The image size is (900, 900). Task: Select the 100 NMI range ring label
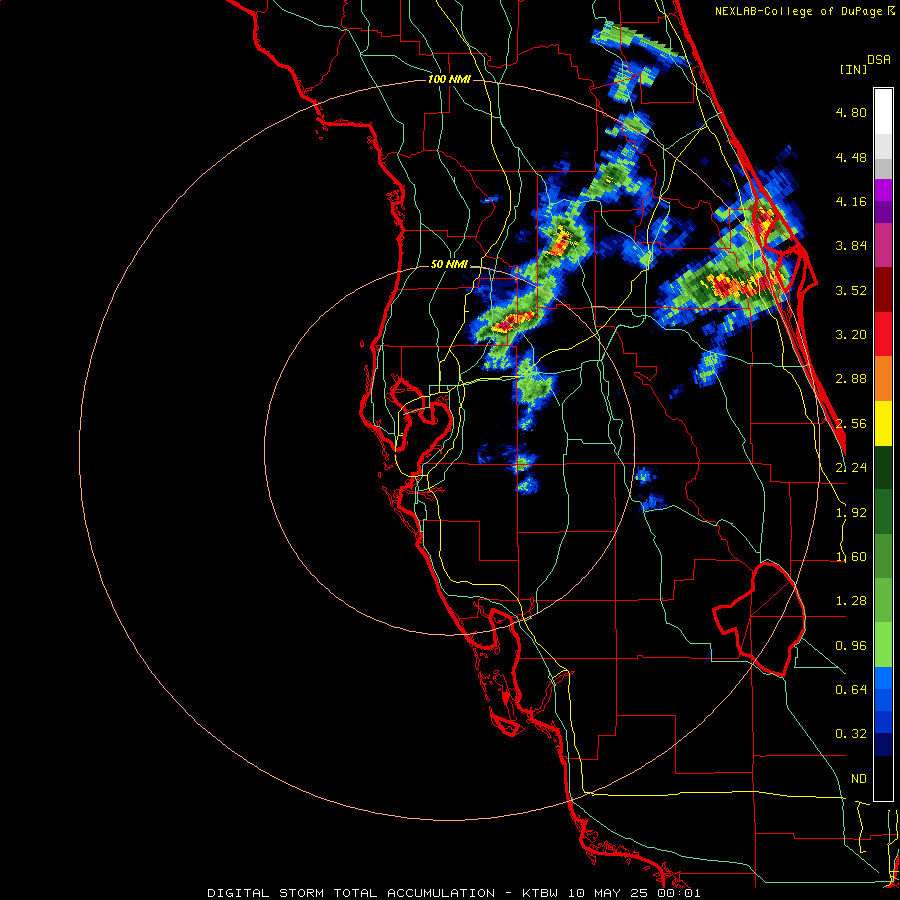coord(449,79)
